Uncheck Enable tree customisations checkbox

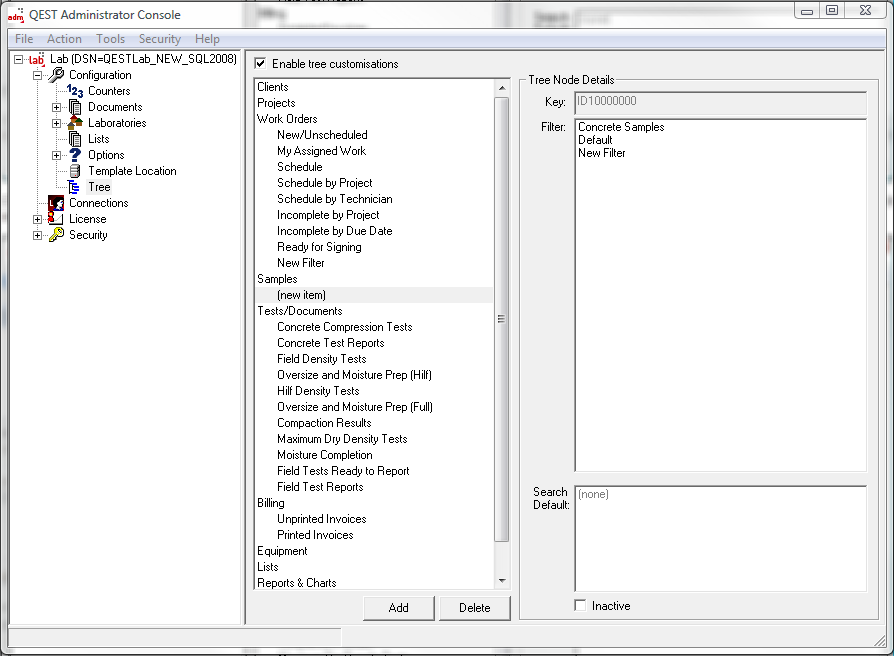pyautogui.click(x=261, y=64)
